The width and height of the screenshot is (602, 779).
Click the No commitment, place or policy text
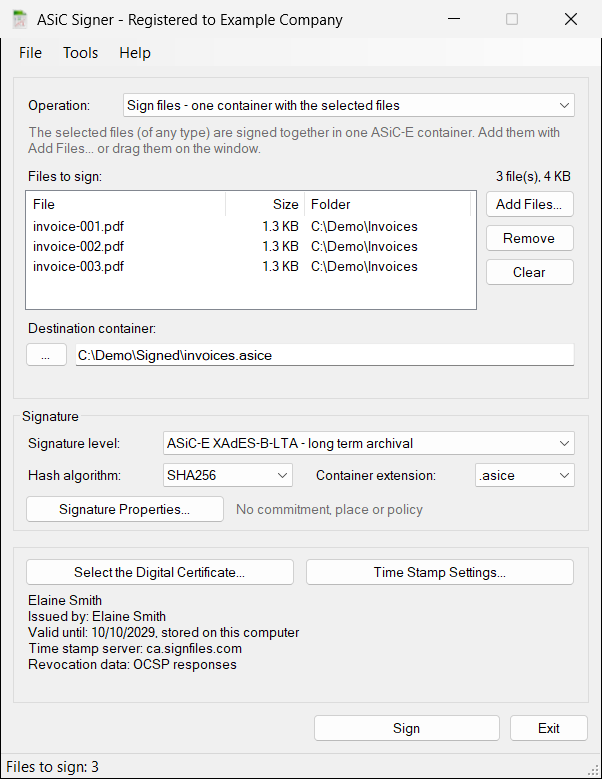[x=329, y=509]
